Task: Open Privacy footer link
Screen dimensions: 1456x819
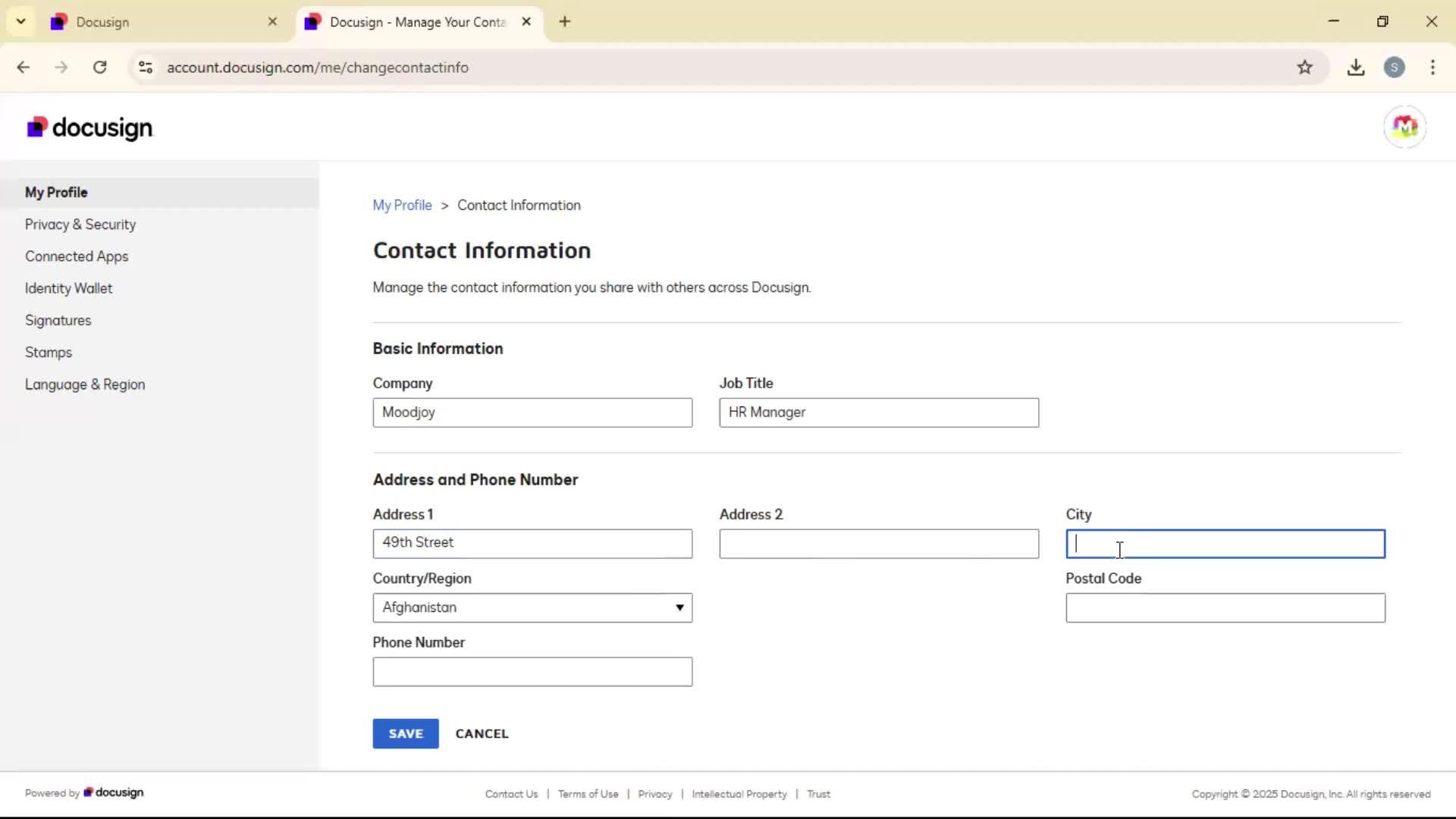Action: coord(655,794)
